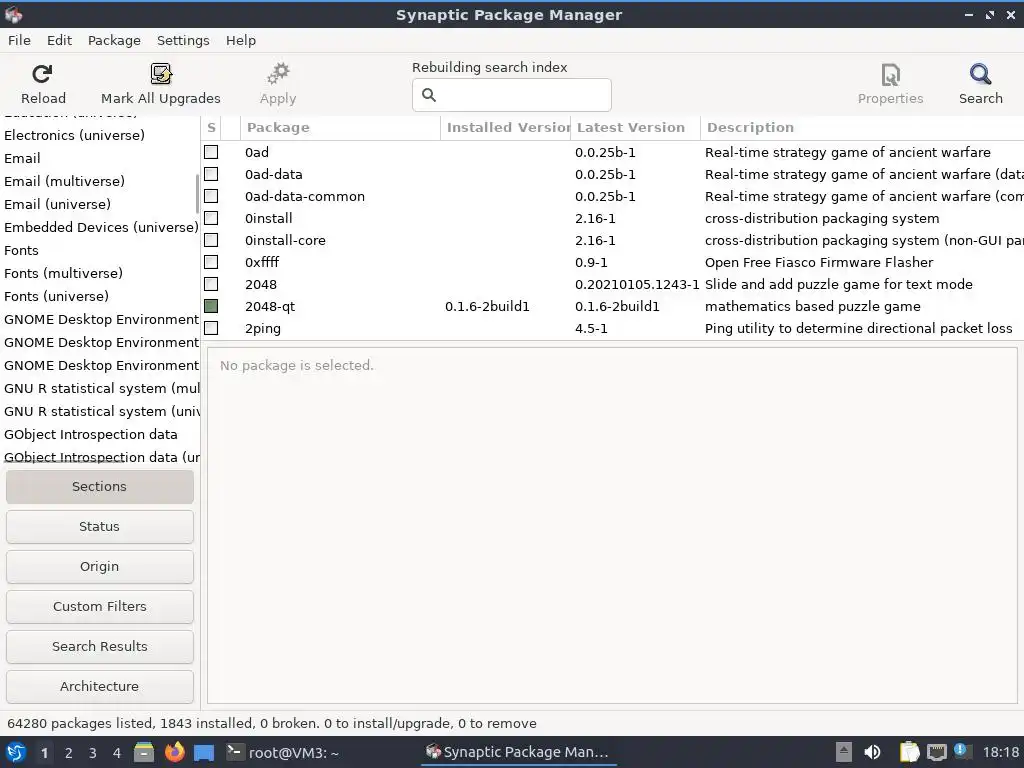Sort by Description column header

point(862,127)
